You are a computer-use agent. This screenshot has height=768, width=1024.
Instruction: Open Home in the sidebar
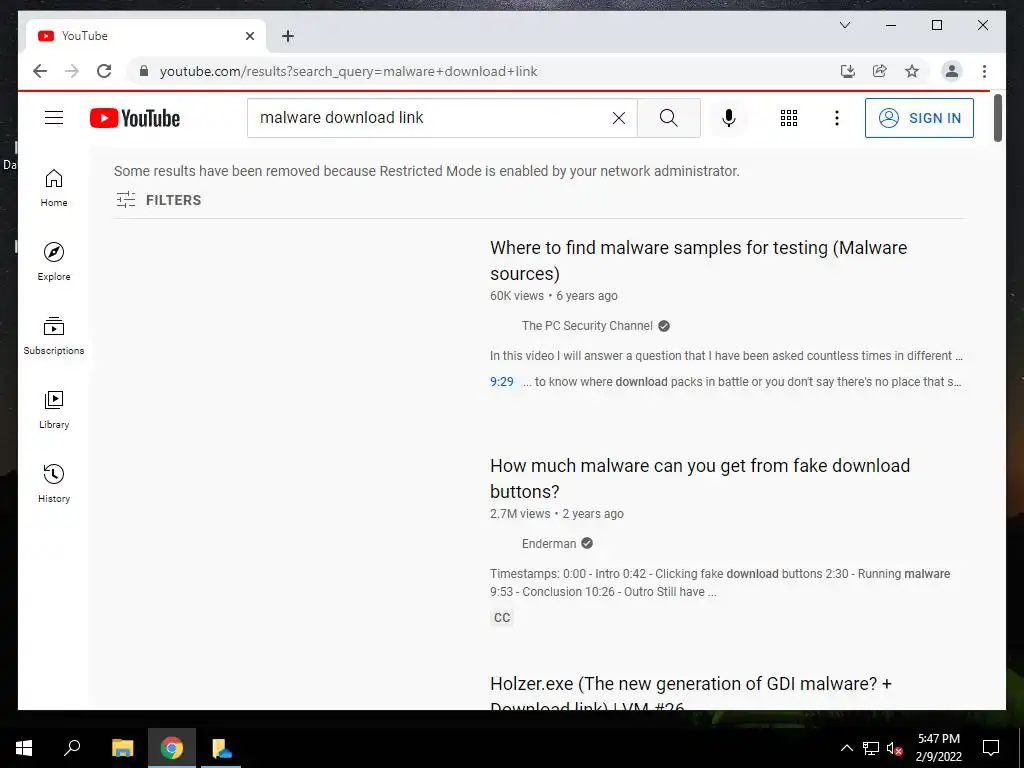(x=54, y=188)
